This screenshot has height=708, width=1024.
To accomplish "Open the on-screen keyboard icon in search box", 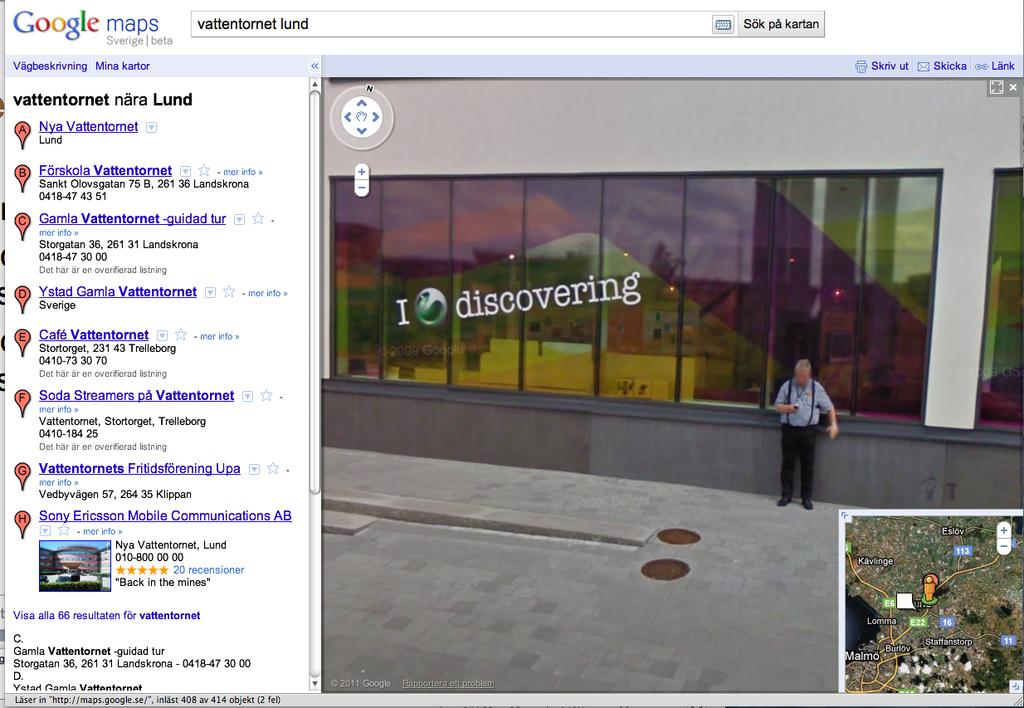I will pyautogui.click(x=723, y=25).
